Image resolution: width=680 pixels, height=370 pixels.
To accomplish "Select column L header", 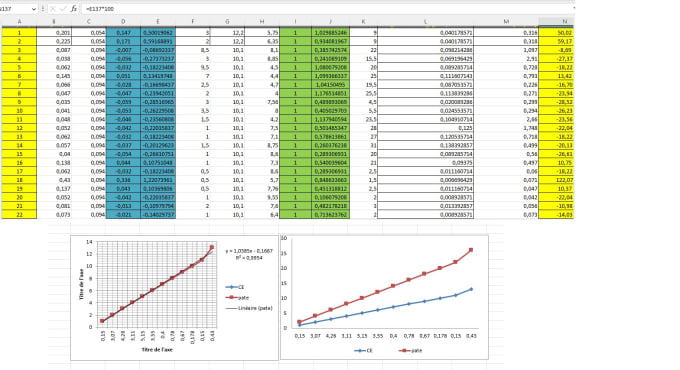I will tap(425, 21).
